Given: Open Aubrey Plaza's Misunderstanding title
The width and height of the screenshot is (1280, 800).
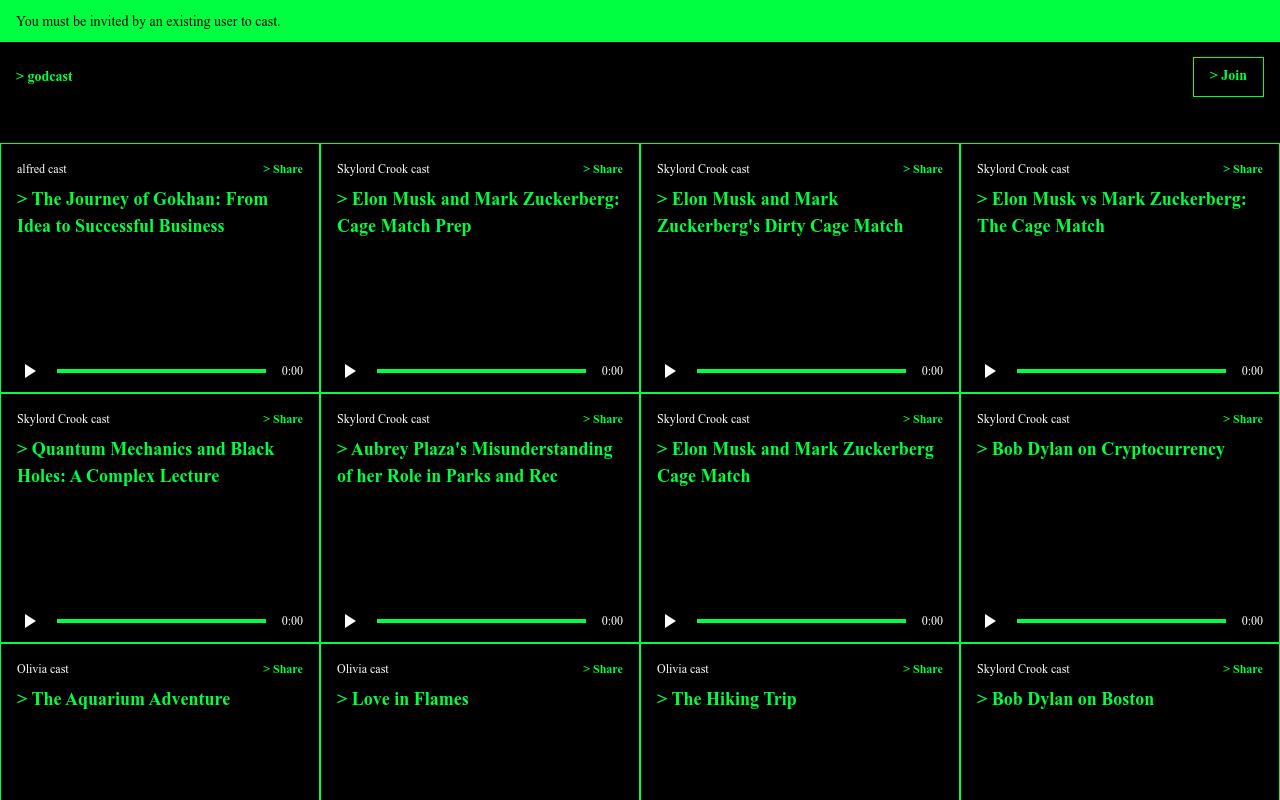Looking at the screenshot, I should (475, 462).
